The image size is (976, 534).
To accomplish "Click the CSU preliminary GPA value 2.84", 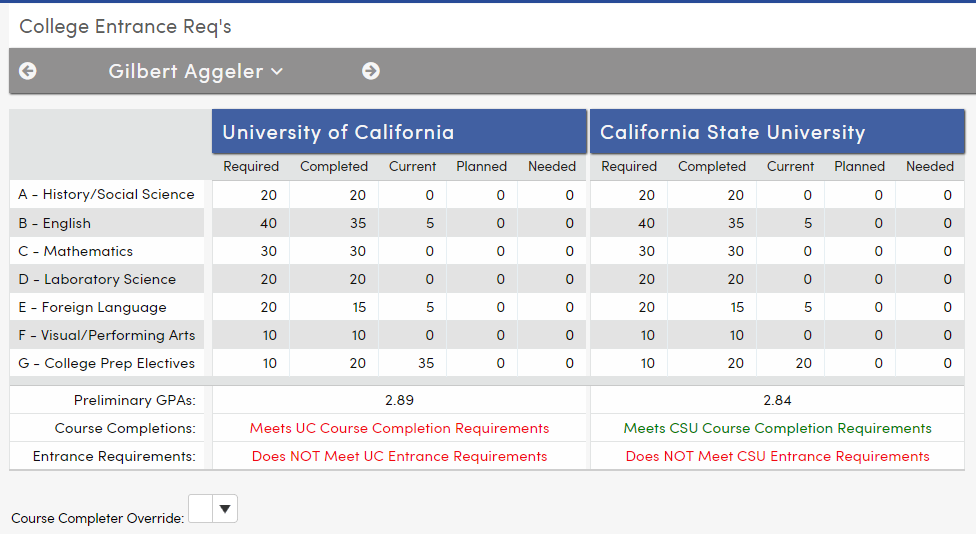I will click(777, 400).
